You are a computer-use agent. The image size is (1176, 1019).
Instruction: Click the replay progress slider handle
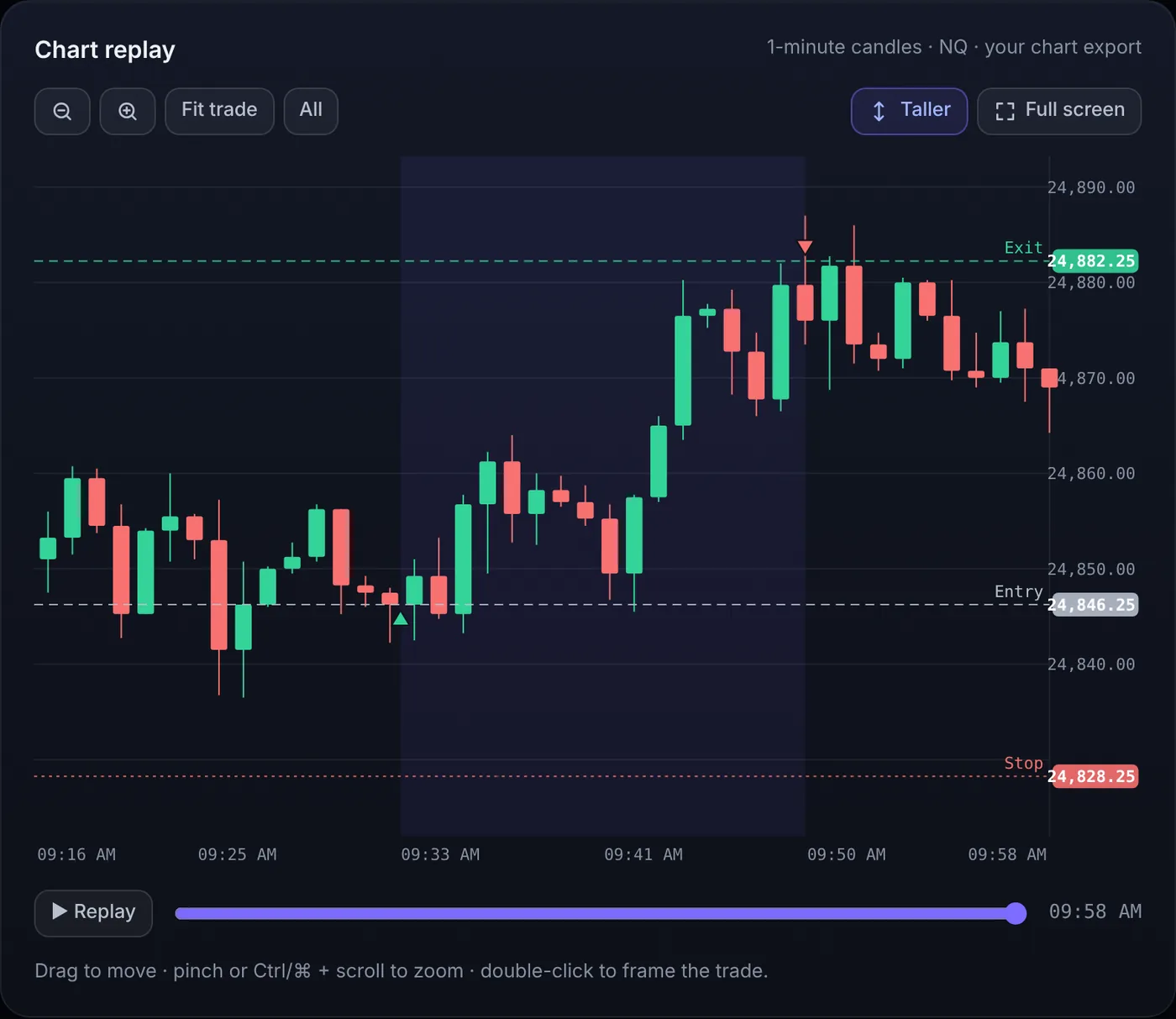pos(1016,913)
